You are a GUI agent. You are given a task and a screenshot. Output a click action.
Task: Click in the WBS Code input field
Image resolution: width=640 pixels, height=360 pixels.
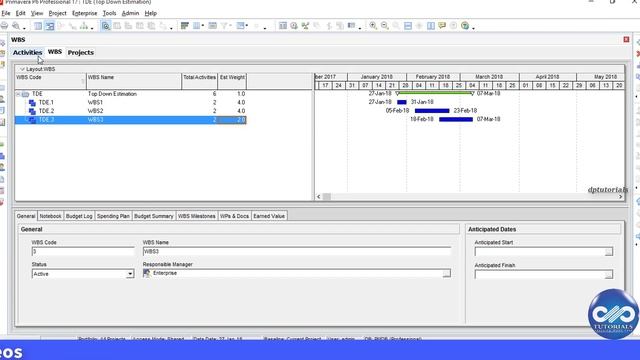(83, 252)
